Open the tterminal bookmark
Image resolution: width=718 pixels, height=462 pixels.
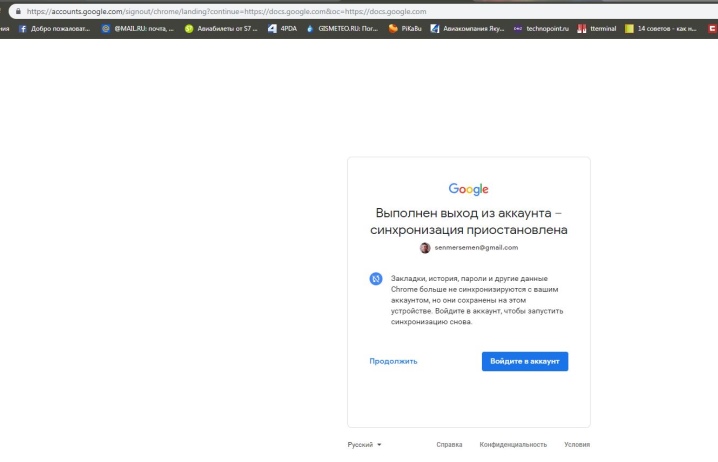(x=597, y=28)
